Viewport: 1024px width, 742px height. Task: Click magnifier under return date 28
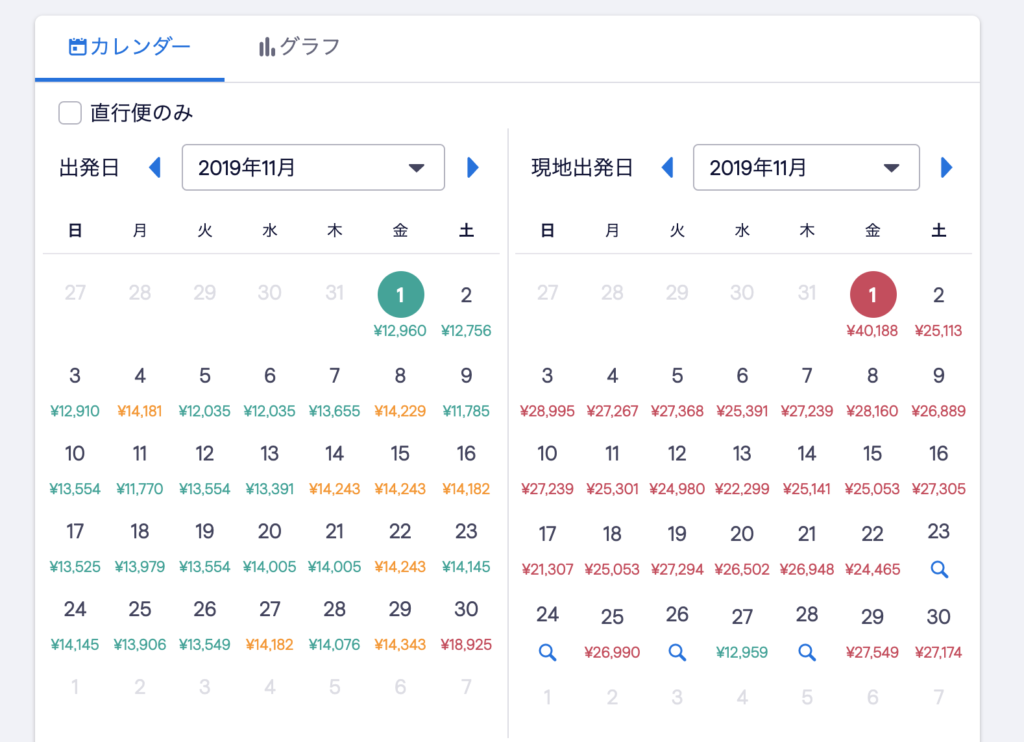[807, 652]
